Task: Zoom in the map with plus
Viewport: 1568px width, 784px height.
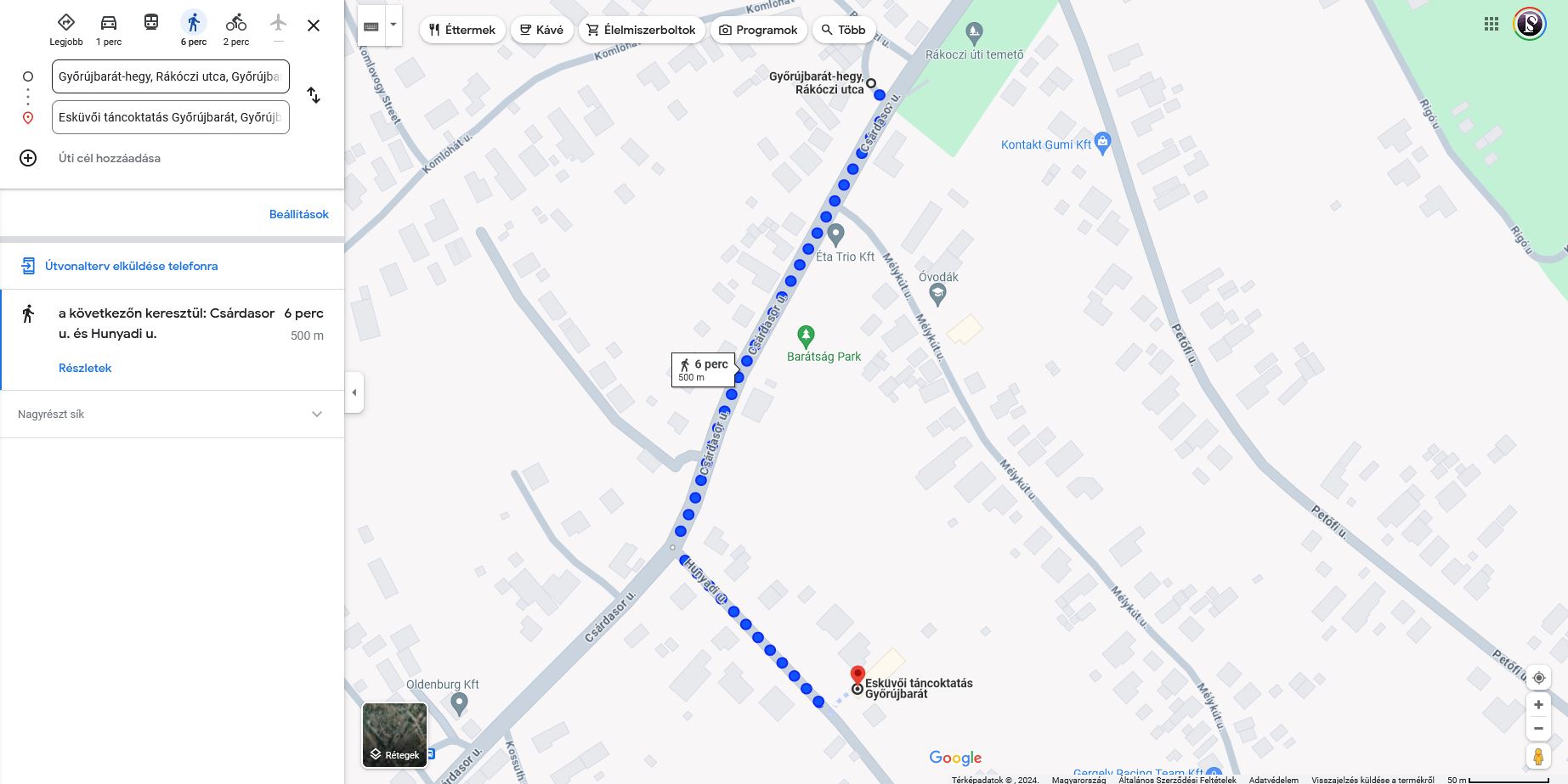Action: click(x=1538, y=705)
